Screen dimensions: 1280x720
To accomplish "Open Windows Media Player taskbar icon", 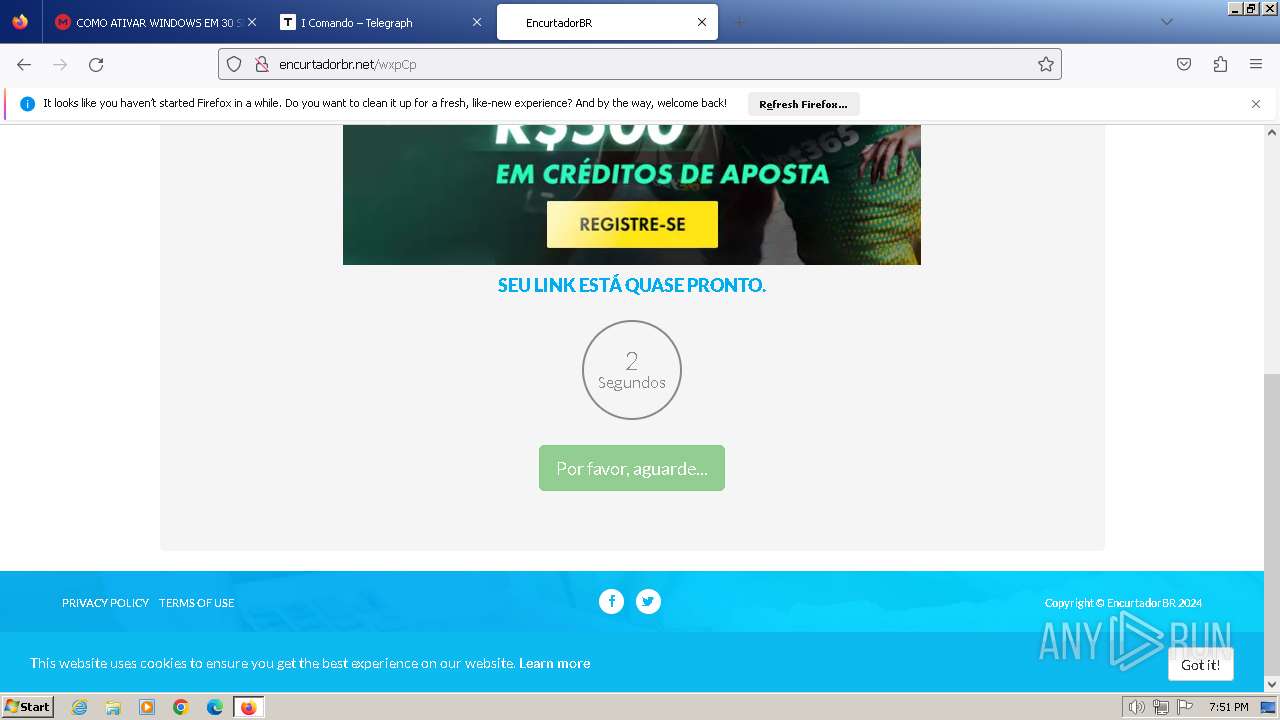I will tap(147, 707).
